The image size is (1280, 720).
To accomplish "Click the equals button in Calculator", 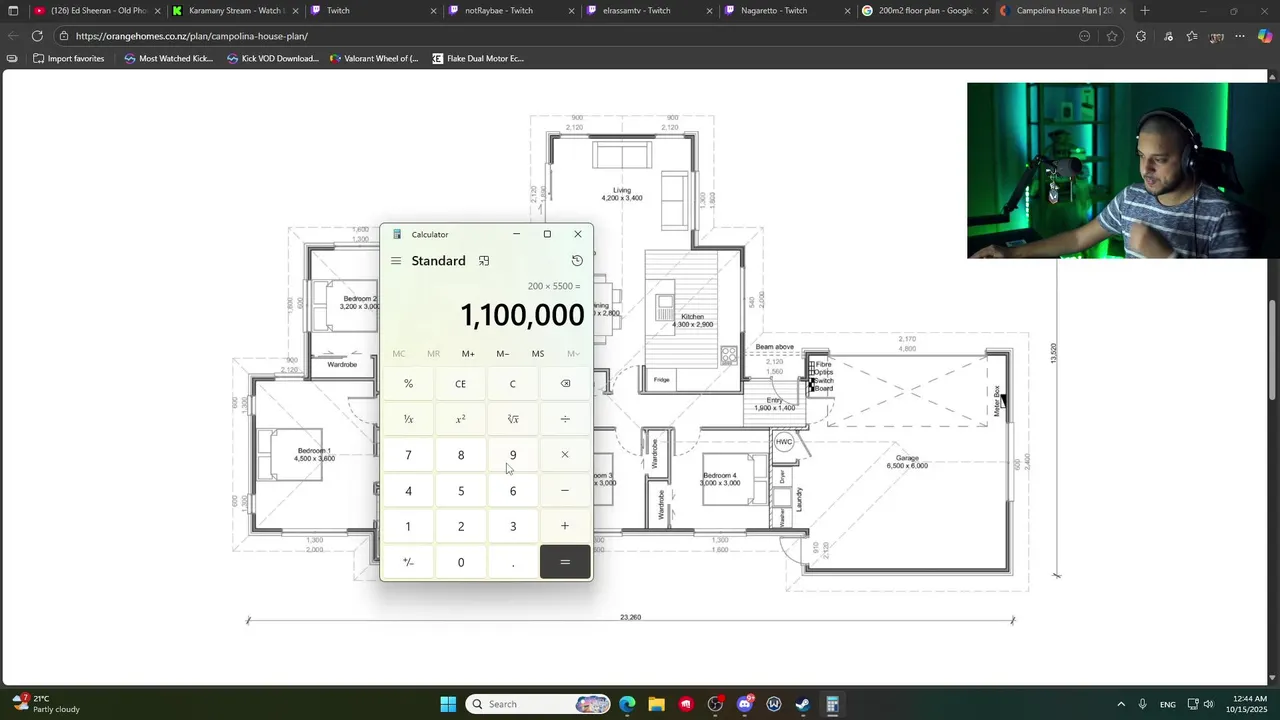I will [565, 562].
